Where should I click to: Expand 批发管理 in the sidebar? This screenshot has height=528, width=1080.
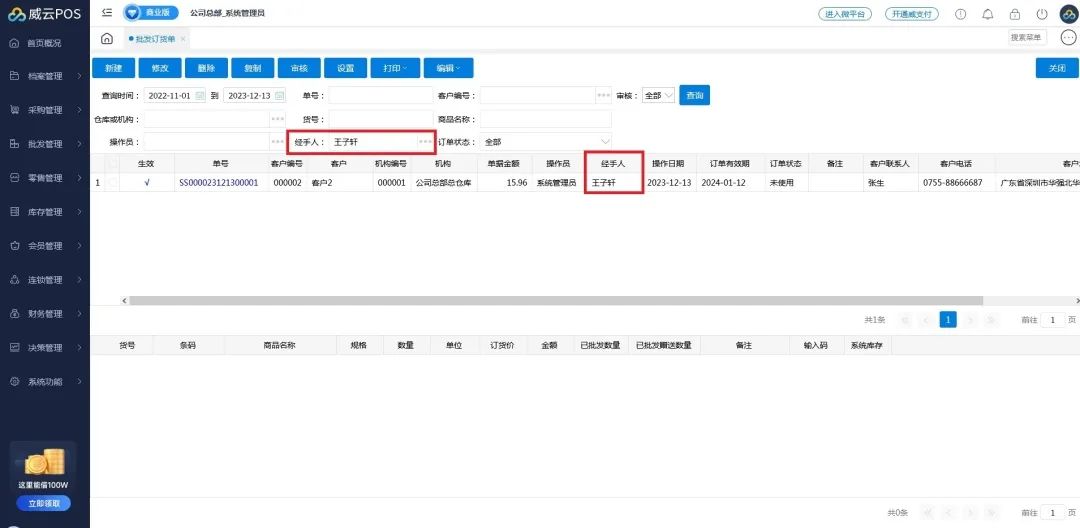coord(45,144)
